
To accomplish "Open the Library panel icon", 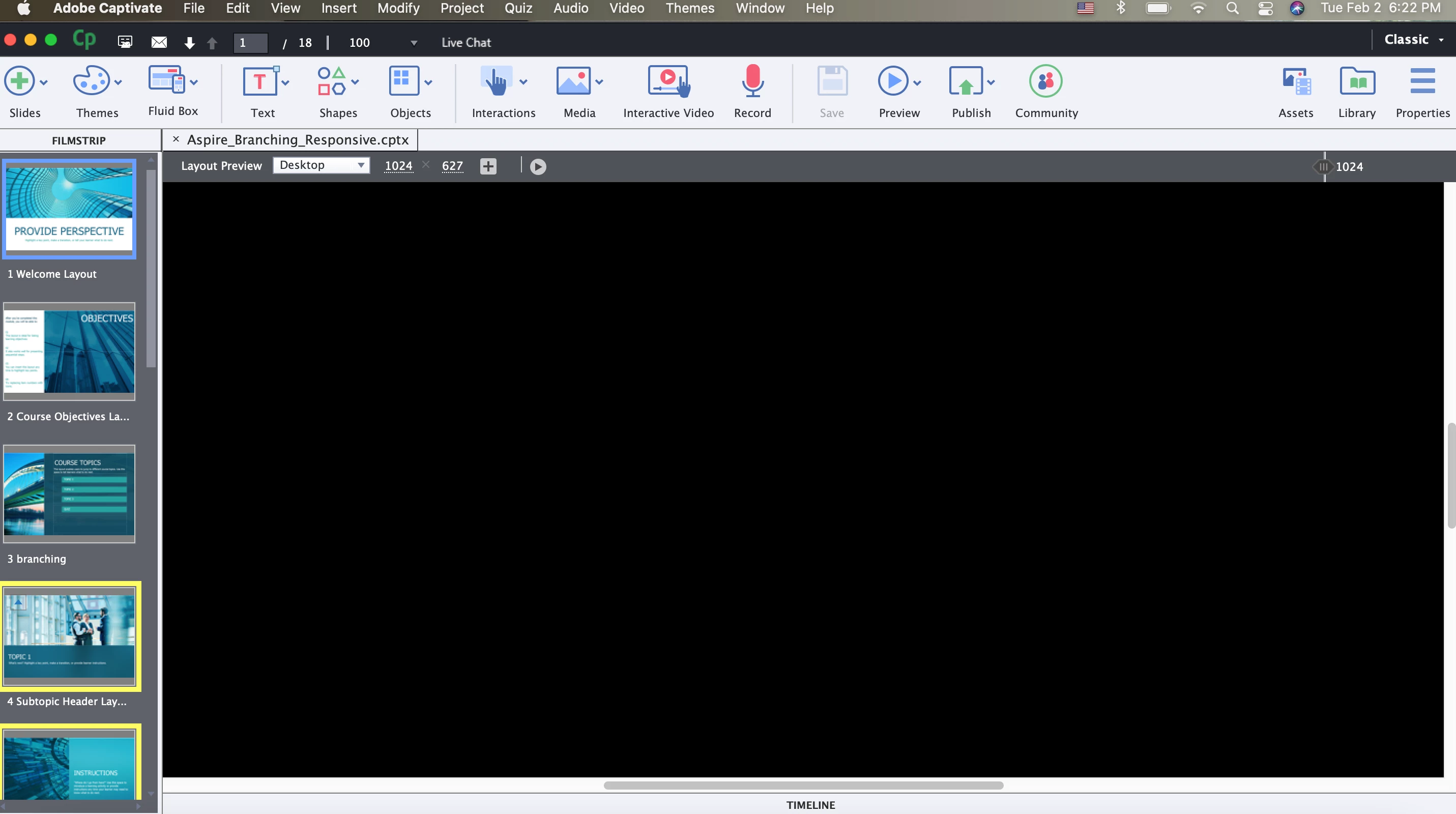I will pos(1356,83).
